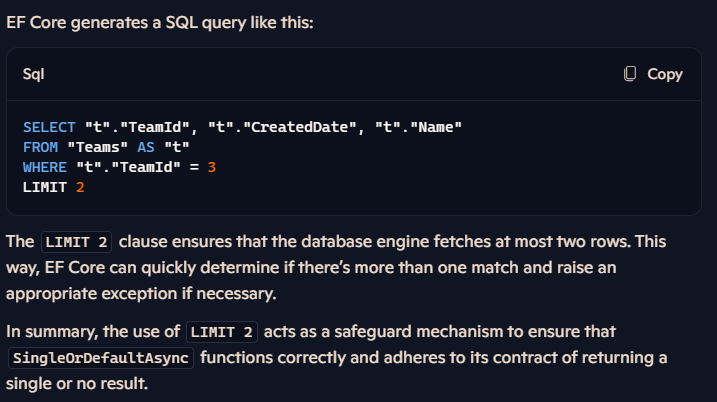Click the "Name" column in the SELECT line
The height and width of the screenshot is (402, 717).
coord(436,127)
